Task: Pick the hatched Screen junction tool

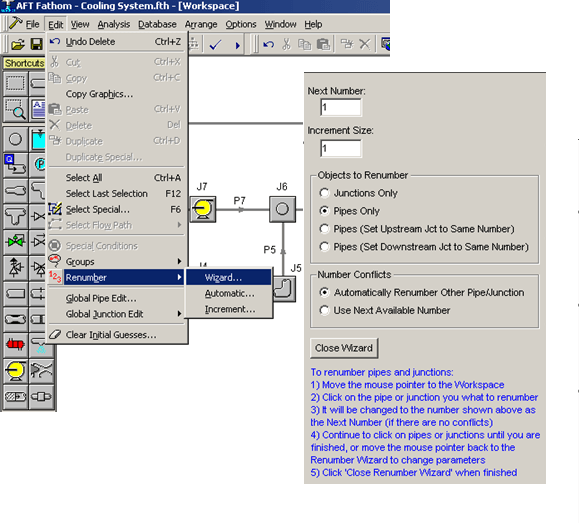Action: 15,397
